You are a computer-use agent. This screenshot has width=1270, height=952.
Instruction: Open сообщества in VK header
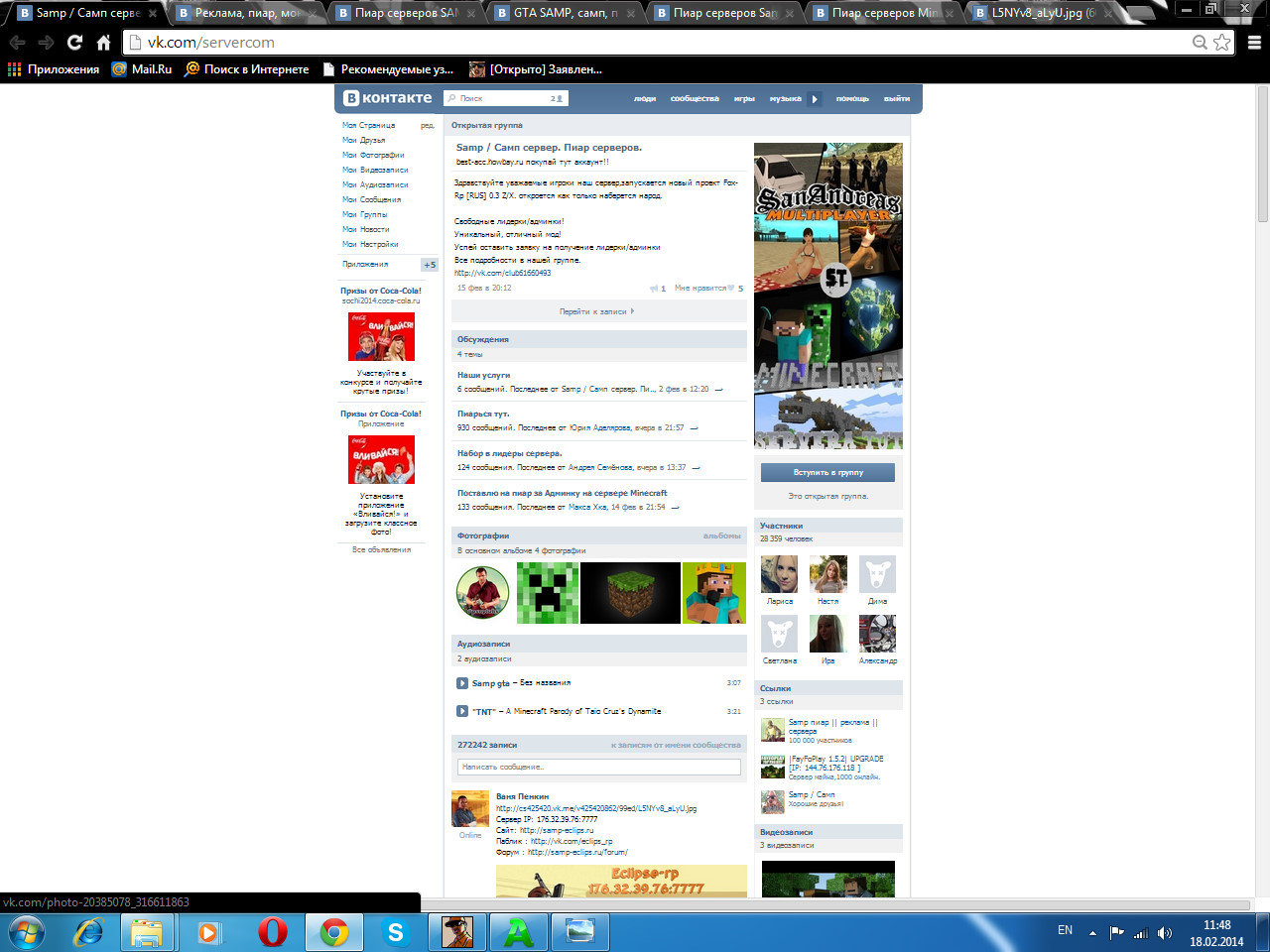point(695,98)
